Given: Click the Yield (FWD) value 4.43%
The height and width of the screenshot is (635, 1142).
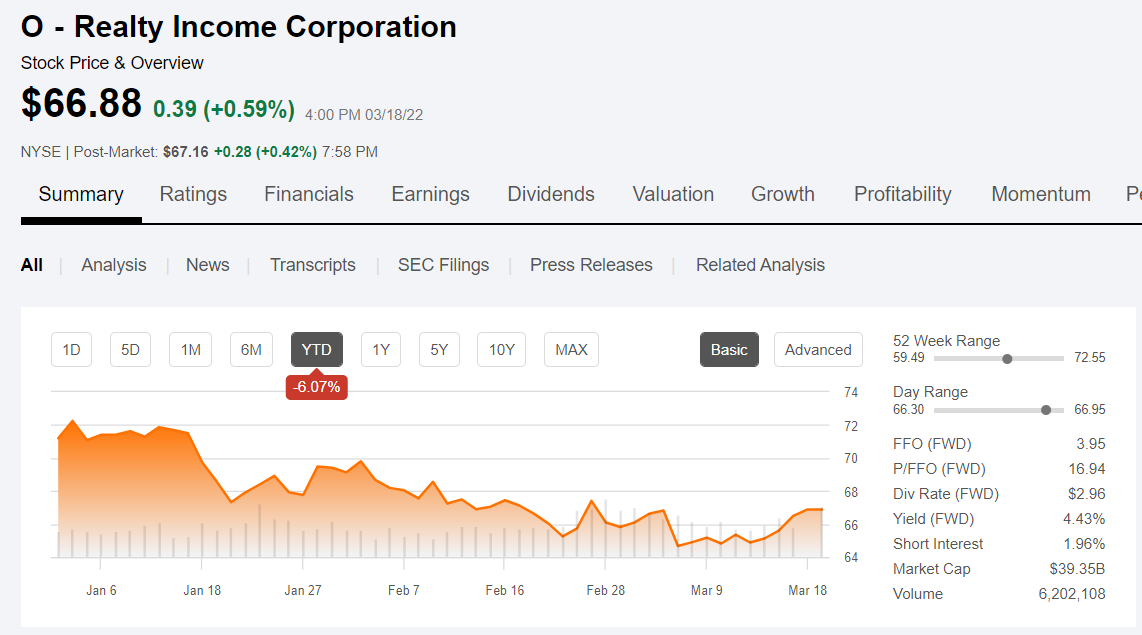Looking at the screenshot, I should 1084,519.
